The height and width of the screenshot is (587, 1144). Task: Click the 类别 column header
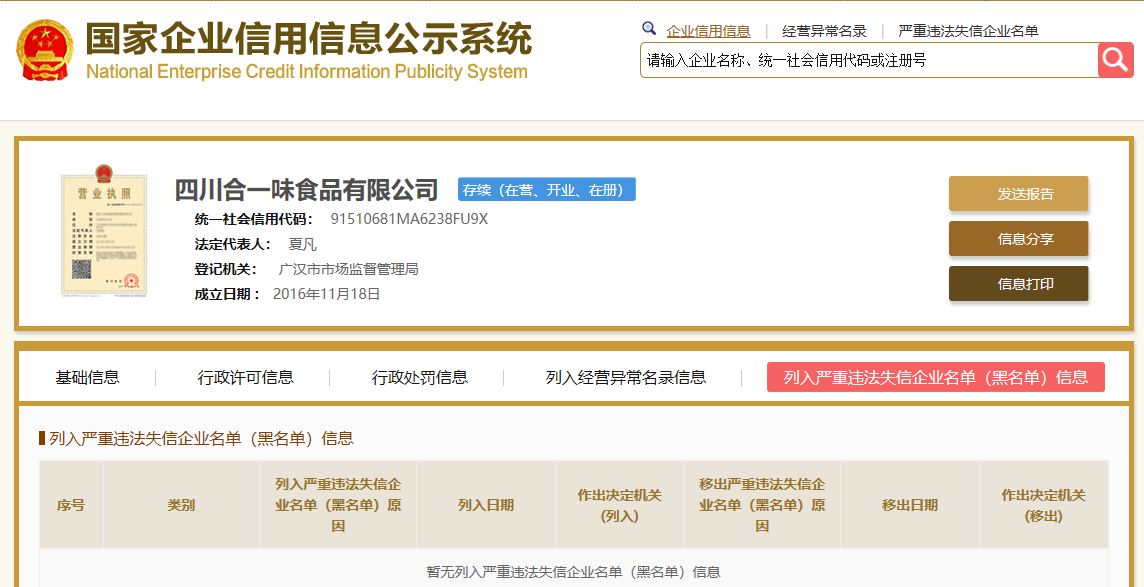181,505
